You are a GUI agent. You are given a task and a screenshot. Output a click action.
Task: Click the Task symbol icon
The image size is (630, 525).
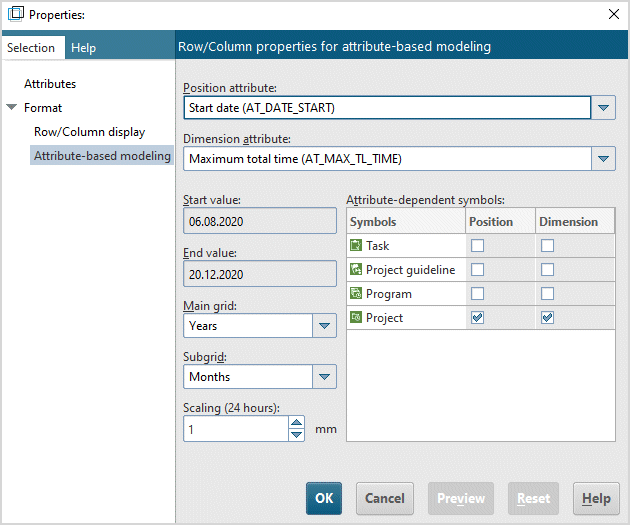point(356,245)
